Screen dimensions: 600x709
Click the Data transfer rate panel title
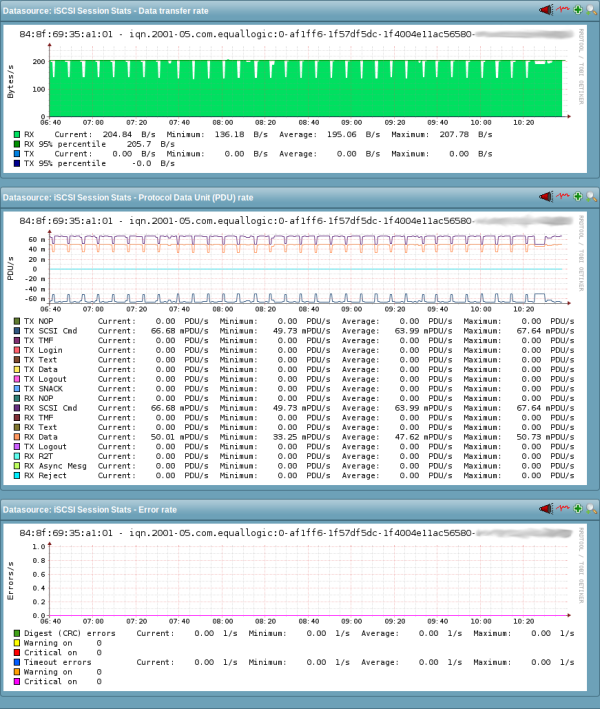[105, 11]
